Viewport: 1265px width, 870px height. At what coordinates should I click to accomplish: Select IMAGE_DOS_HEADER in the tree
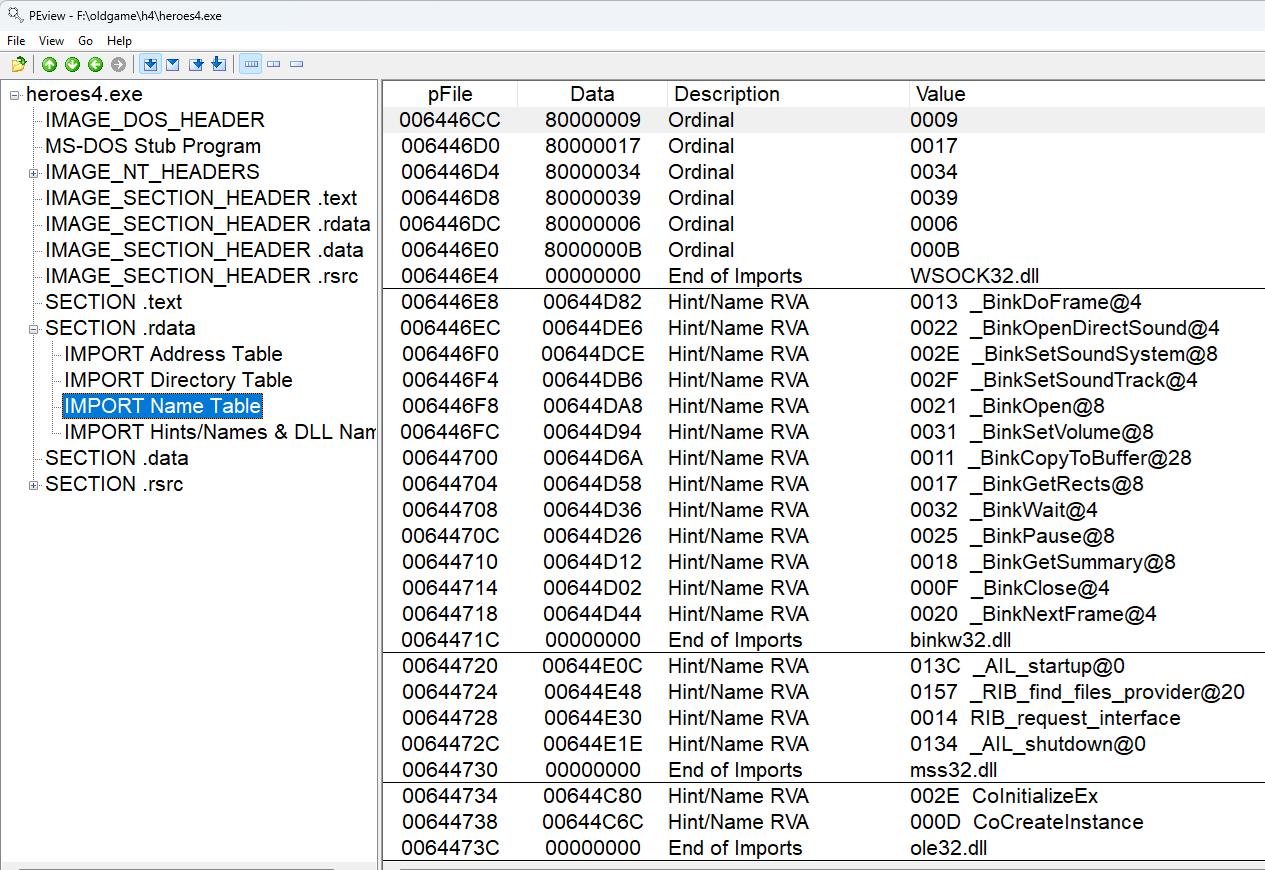(155, 120)
